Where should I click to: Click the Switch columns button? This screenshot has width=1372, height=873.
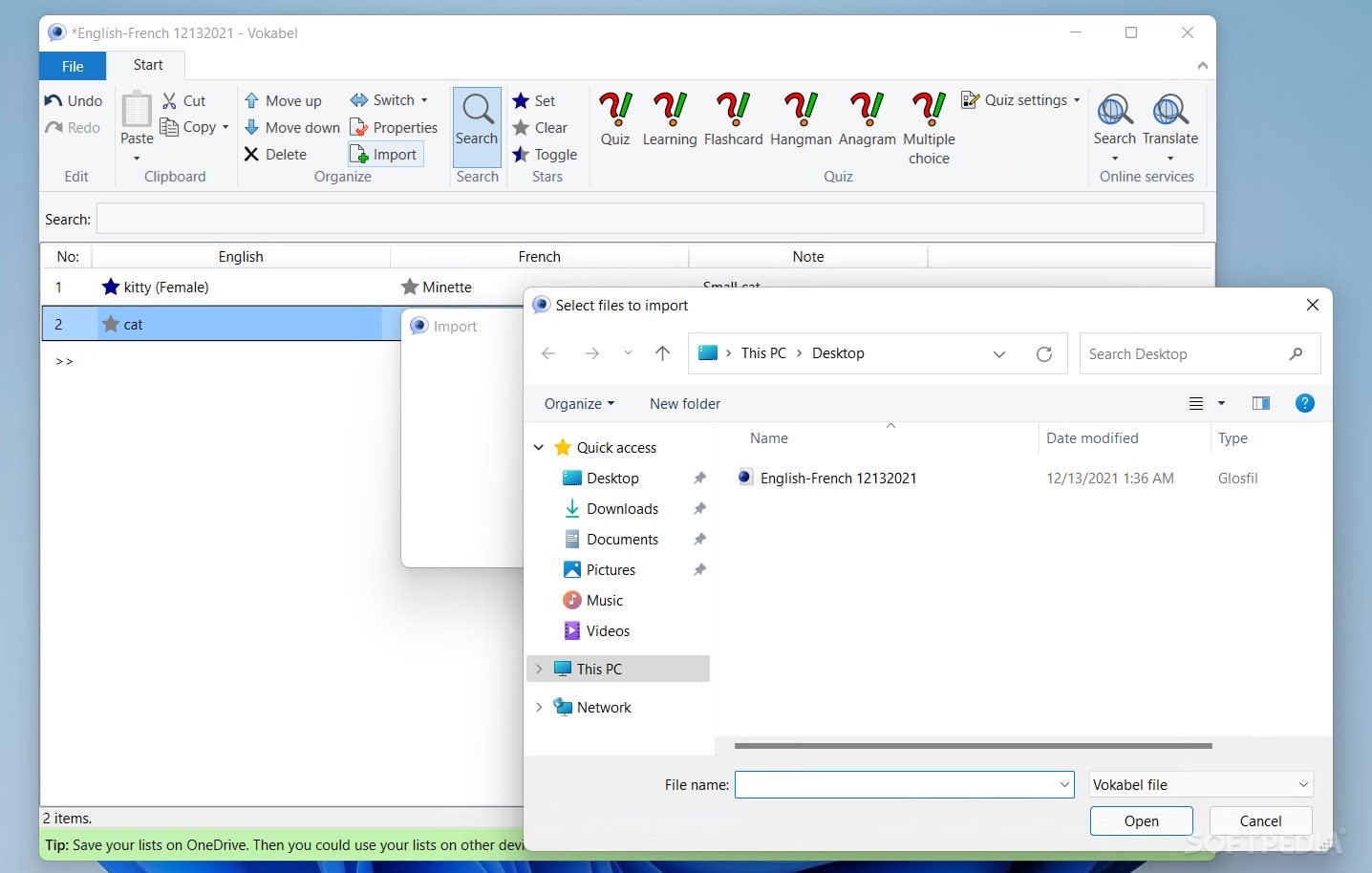coord(382,99)
